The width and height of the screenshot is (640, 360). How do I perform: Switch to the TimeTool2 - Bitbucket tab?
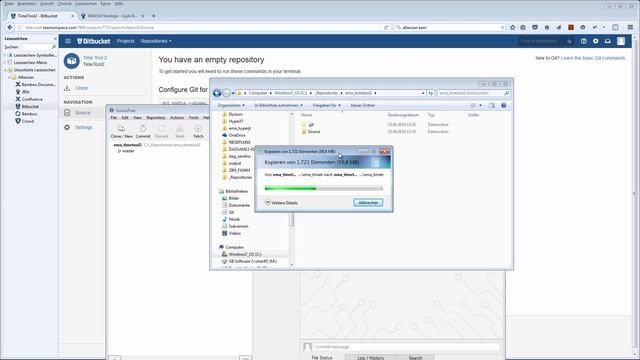pyautogui.click(x=41, y=16)
